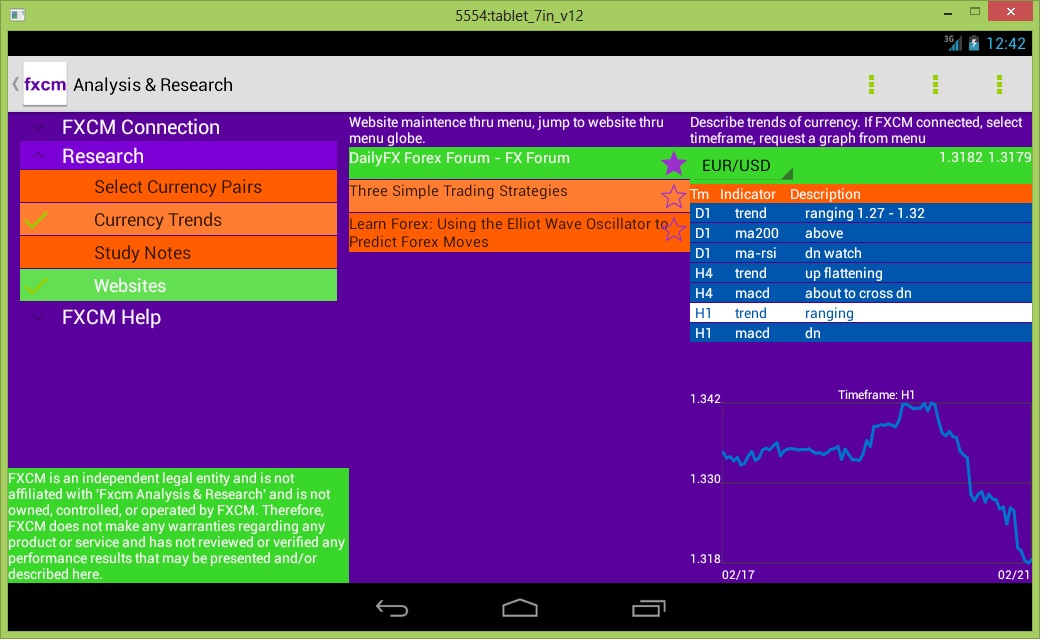The height and width of the screenshot is (640, 1041).
Task: Click the 12:42 clock in status bar
Action: 1005,44
